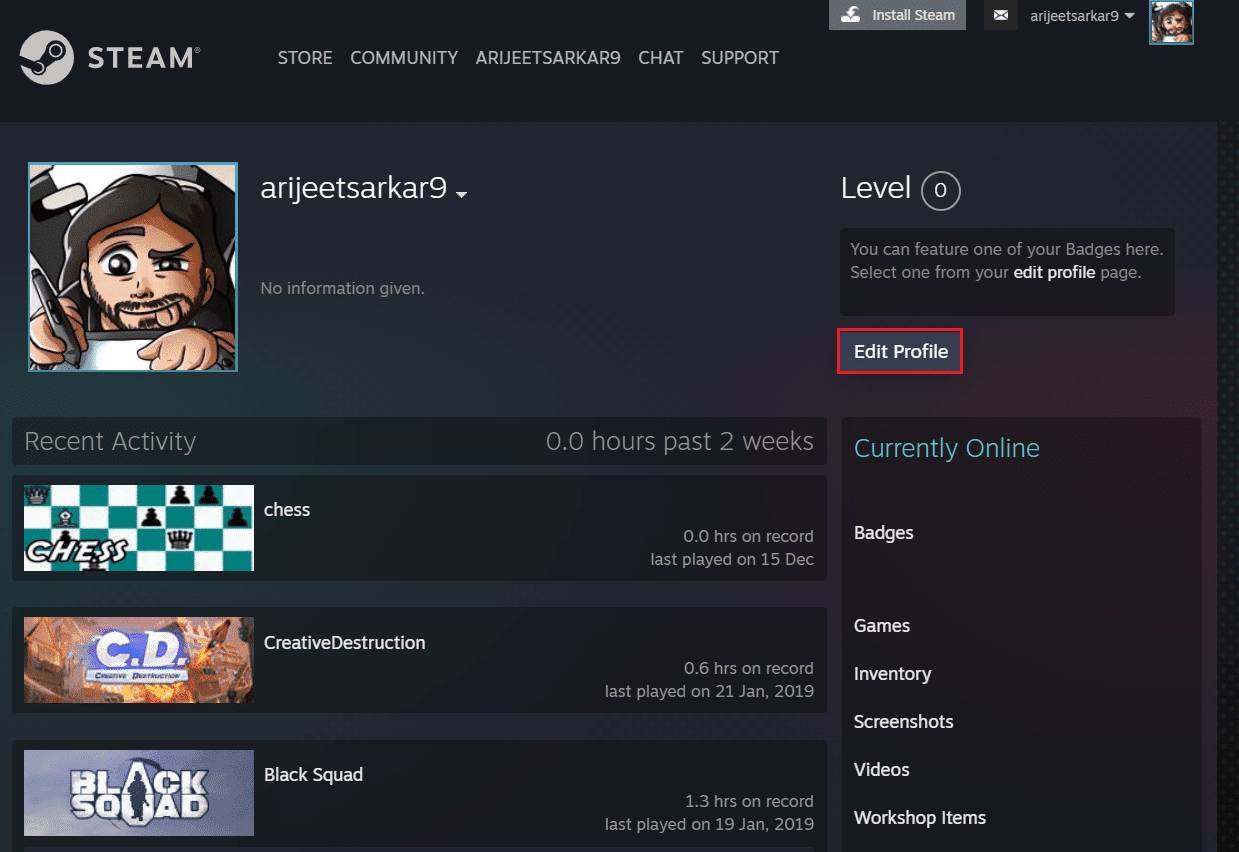The height and width of the screenshot is (852, 1239).
Task: Open notifications via the envelope icon
Action: click(x=1000, y=15)
